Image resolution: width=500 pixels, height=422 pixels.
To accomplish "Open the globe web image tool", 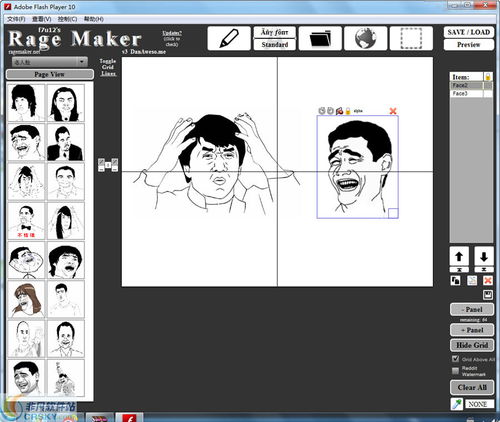I will tap(366, 39).
